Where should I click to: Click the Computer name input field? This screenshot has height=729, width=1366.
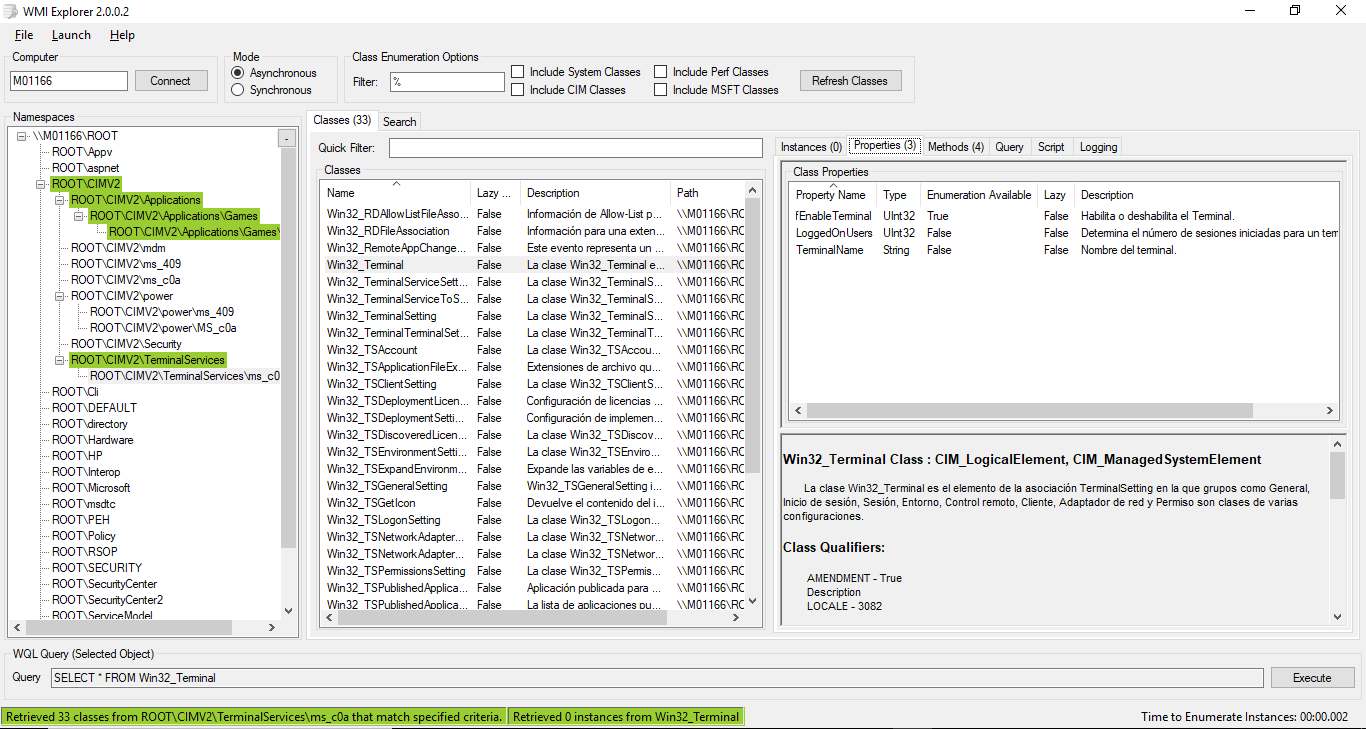pyautogui.click(x=69, y=81)
